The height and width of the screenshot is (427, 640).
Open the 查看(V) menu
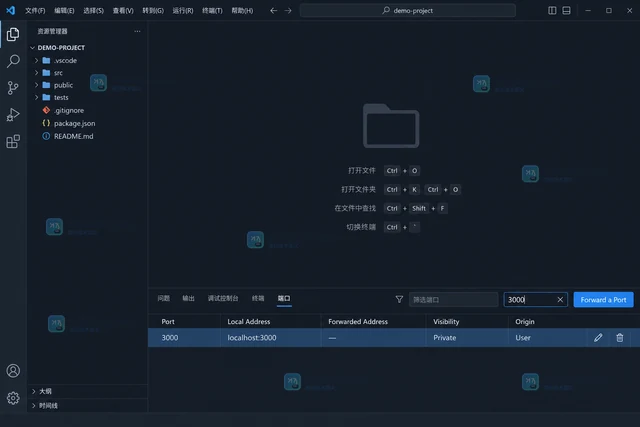point(123,11)
